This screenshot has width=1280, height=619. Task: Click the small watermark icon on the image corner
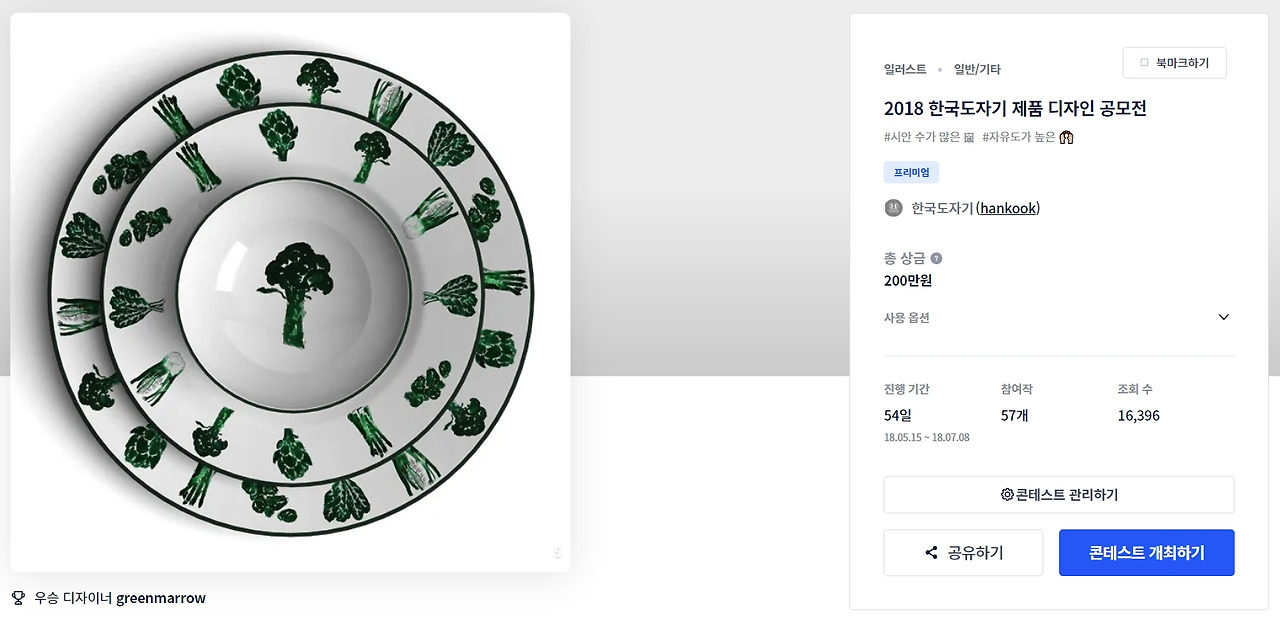[x=557, y=553]
